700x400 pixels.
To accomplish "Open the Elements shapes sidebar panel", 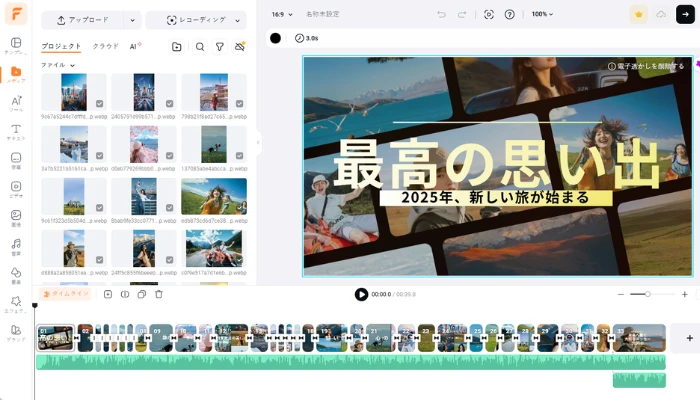I will click(16, 275).
